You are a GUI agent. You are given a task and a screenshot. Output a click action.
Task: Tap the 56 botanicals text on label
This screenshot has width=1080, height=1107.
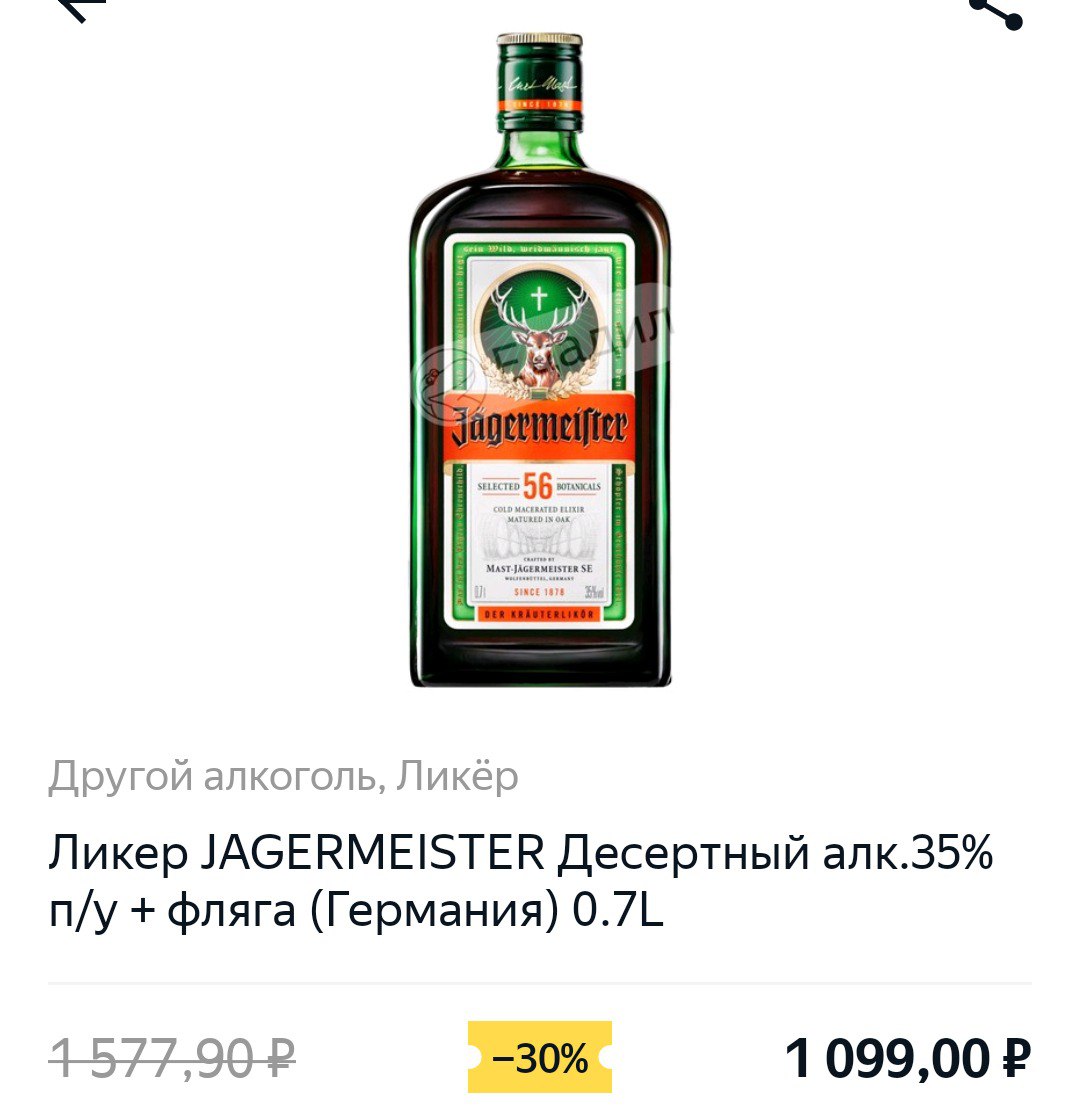click(539, 486)
